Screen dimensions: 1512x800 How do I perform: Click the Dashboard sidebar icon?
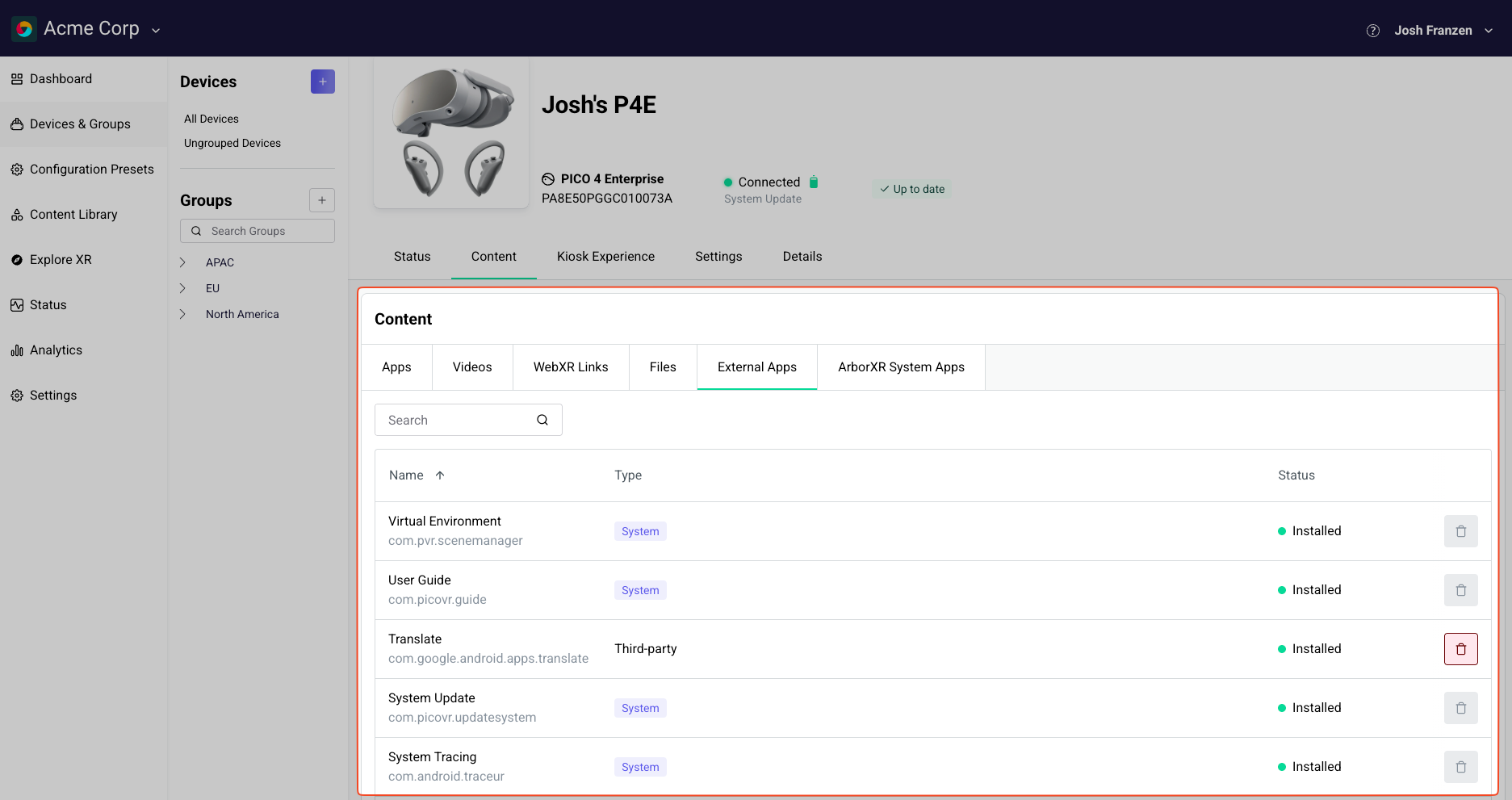[x=17, y=79]
